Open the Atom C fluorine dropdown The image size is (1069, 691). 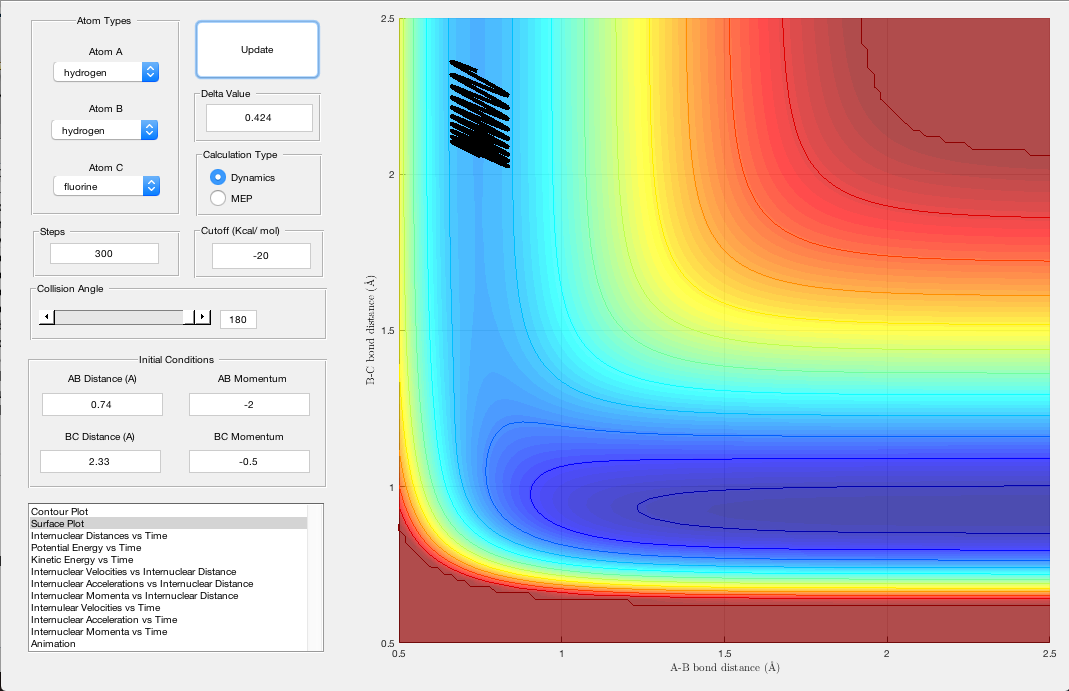(x=105, y=186)
